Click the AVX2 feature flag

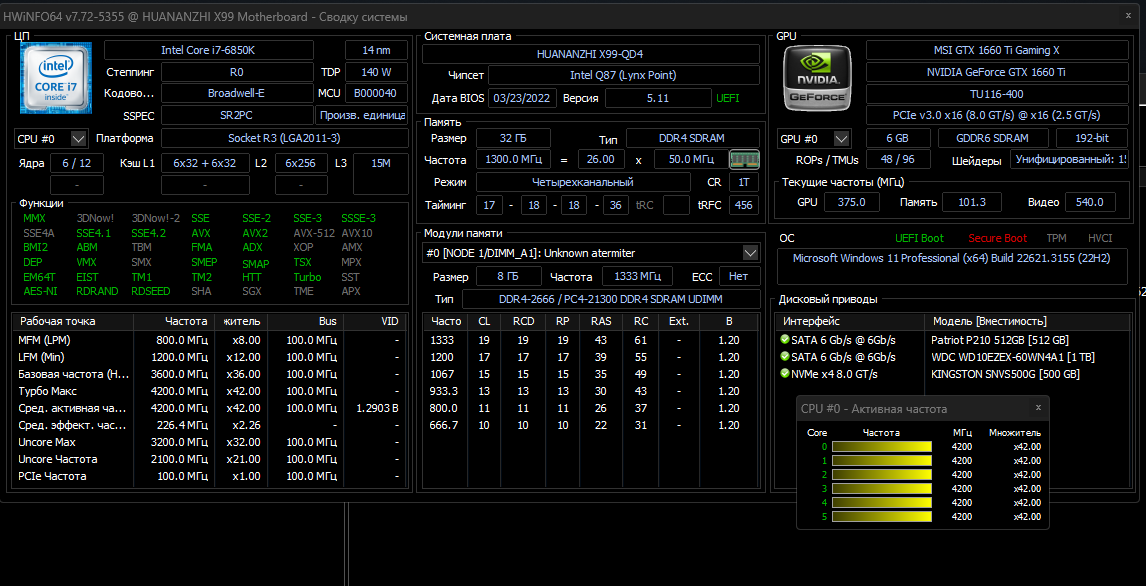(255, 233)
